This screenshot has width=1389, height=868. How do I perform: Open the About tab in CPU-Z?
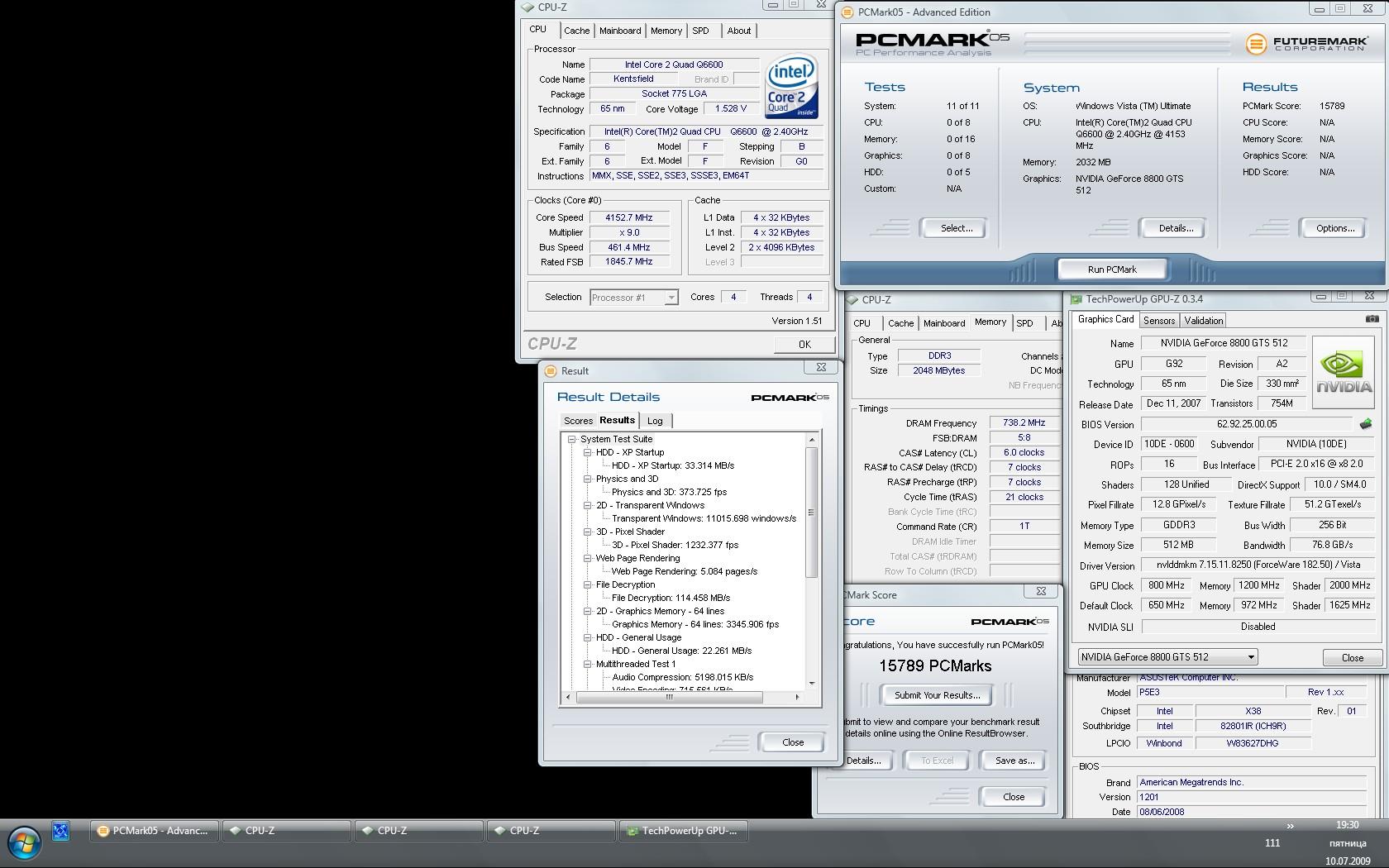pyautogui.click(x=739, y=31)
